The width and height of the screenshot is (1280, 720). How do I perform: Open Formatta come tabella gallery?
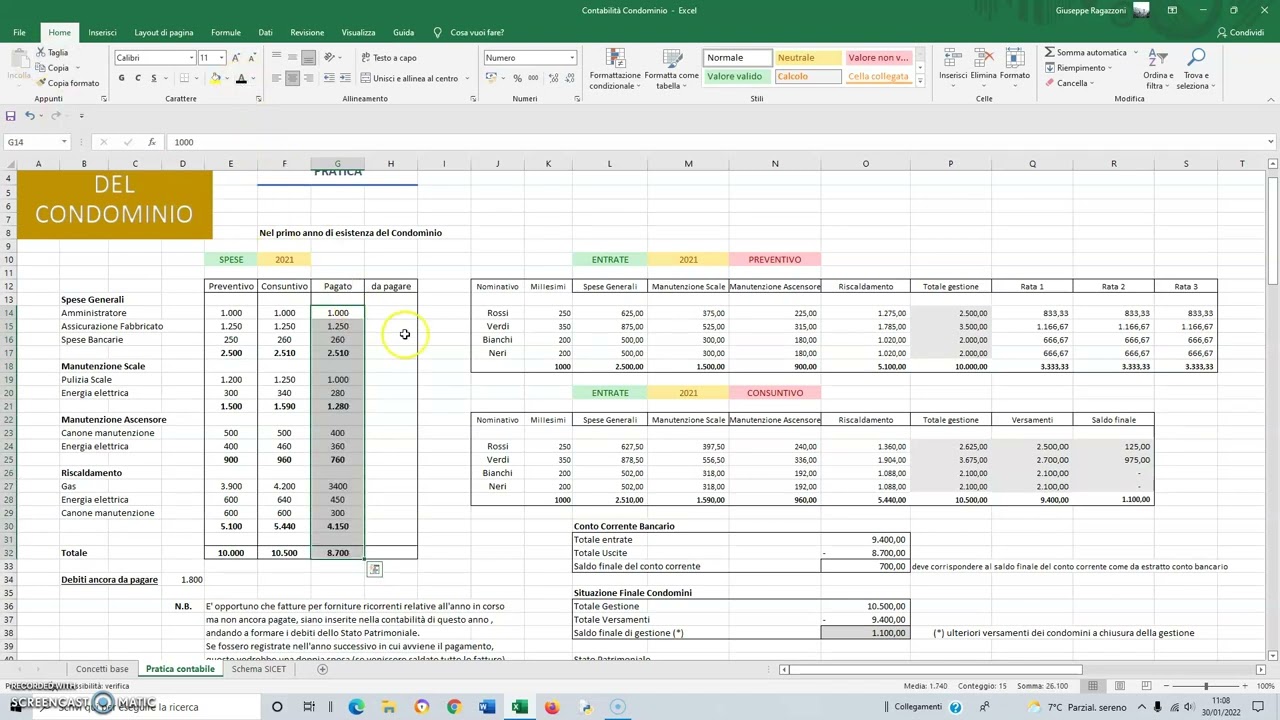[671, 69]
